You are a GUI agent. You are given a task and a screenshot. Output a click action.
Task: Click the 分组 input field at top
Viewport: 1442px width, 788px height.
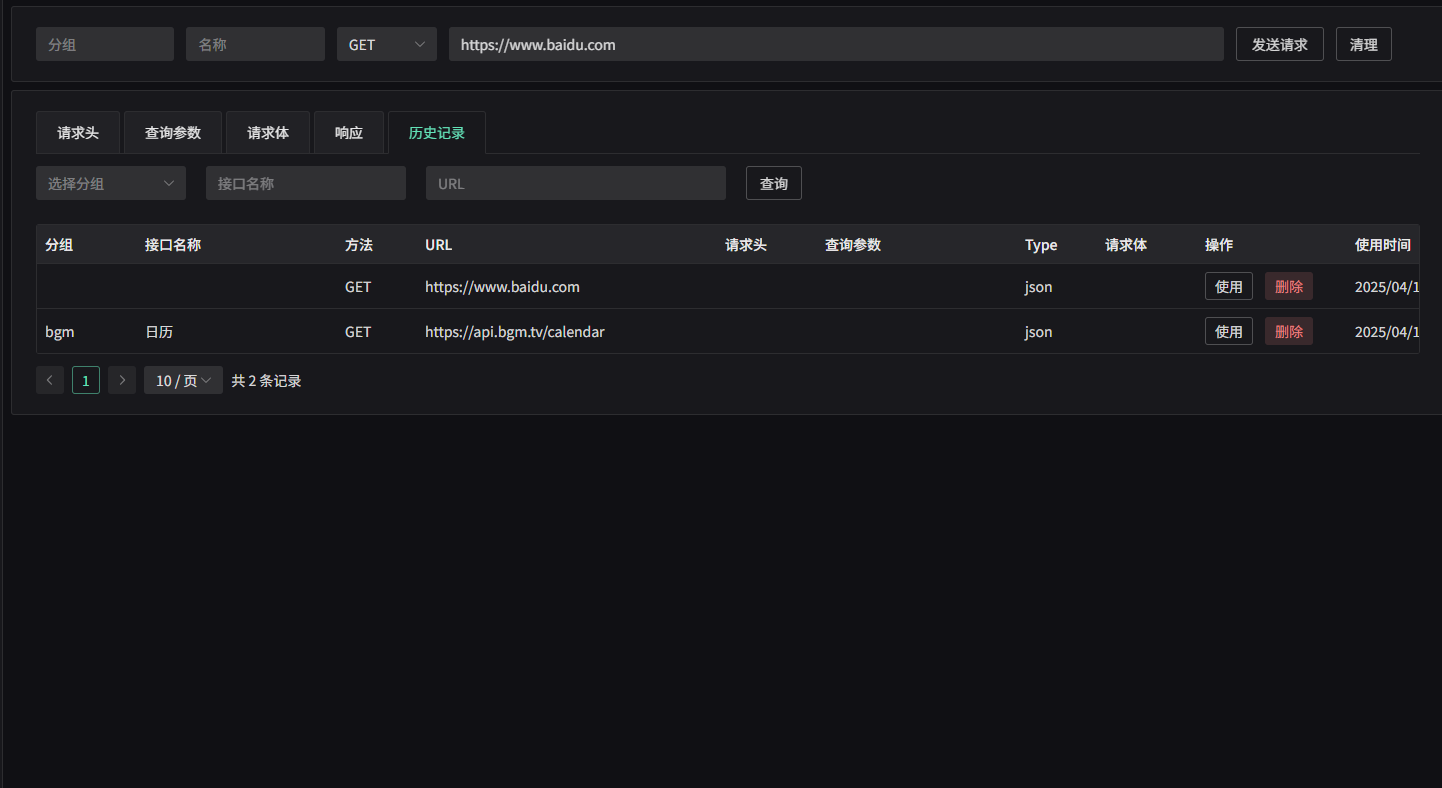(x=105, y=44)
